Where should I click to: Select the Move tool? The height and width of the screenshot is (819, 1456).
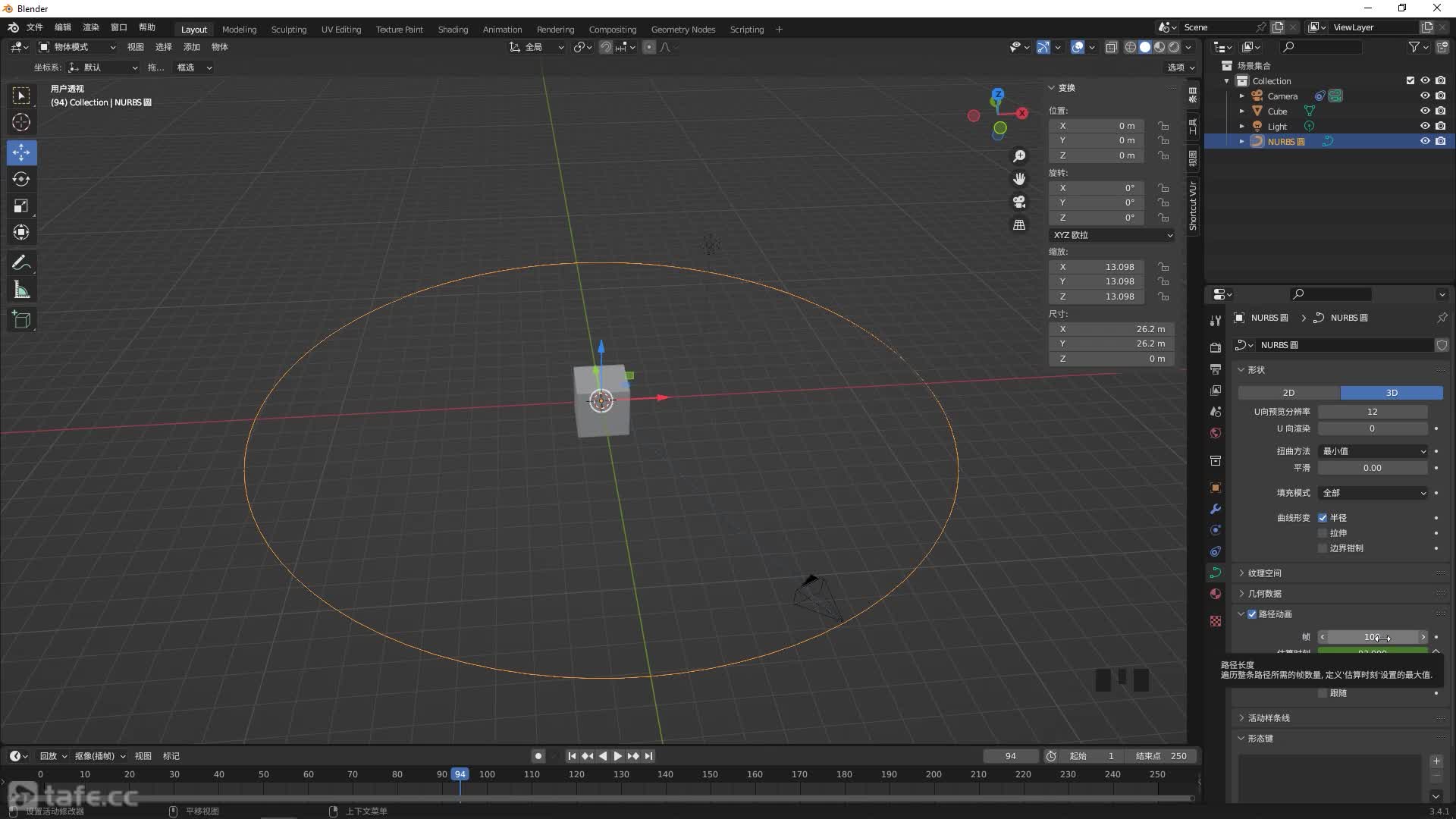[21, 152]
